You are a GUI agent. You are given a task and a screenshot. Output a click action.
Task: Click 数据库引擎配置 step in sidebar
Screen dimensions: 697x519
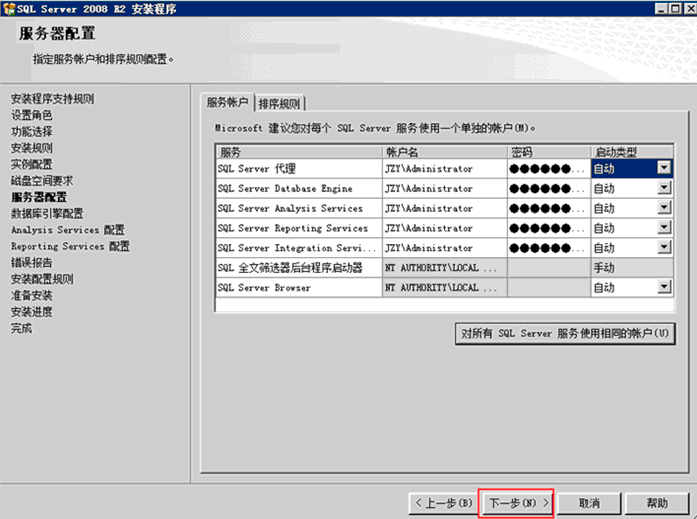tap(47, 213)
